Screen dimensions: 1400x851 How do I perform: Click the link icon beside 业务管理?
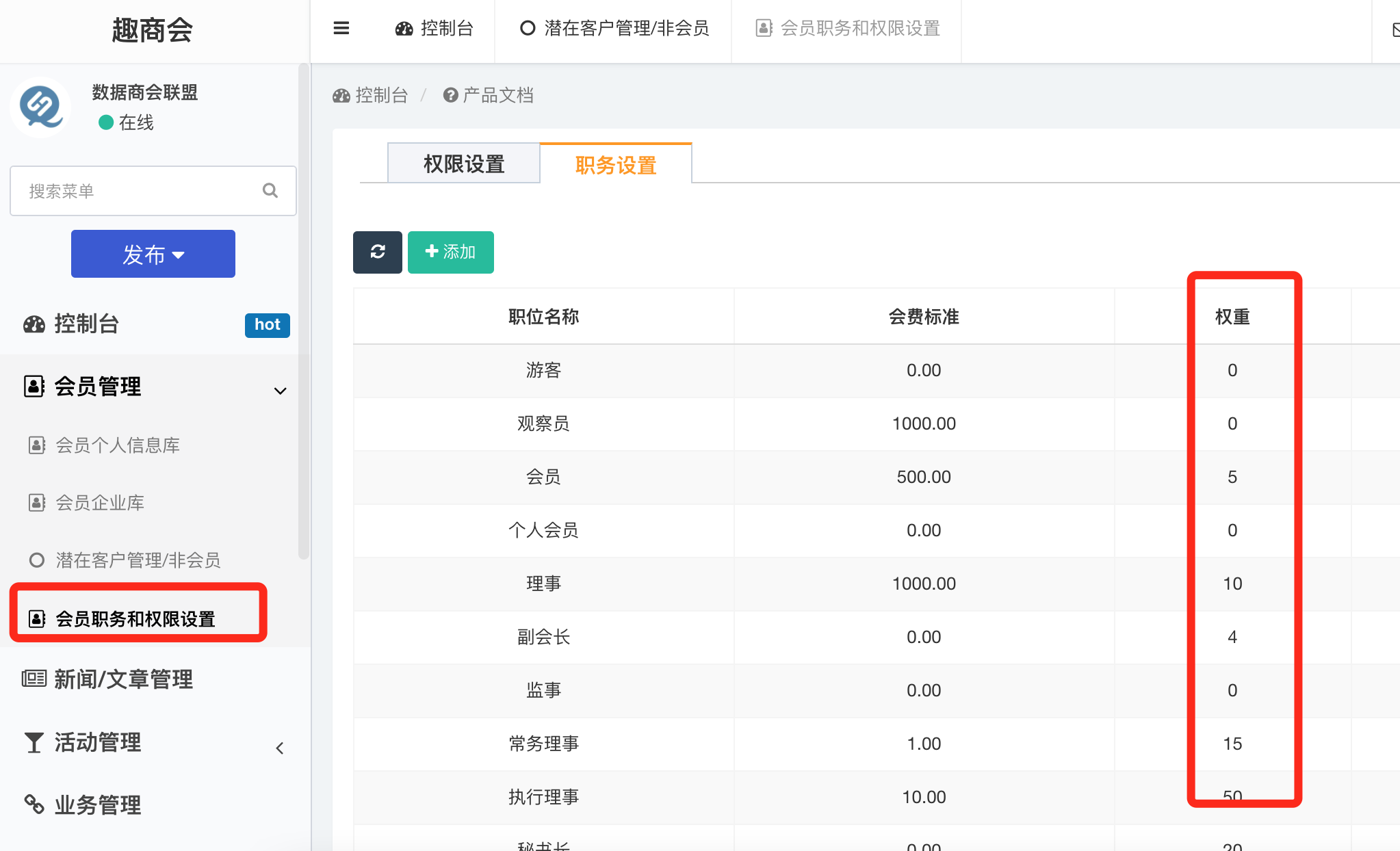point(34,804)
